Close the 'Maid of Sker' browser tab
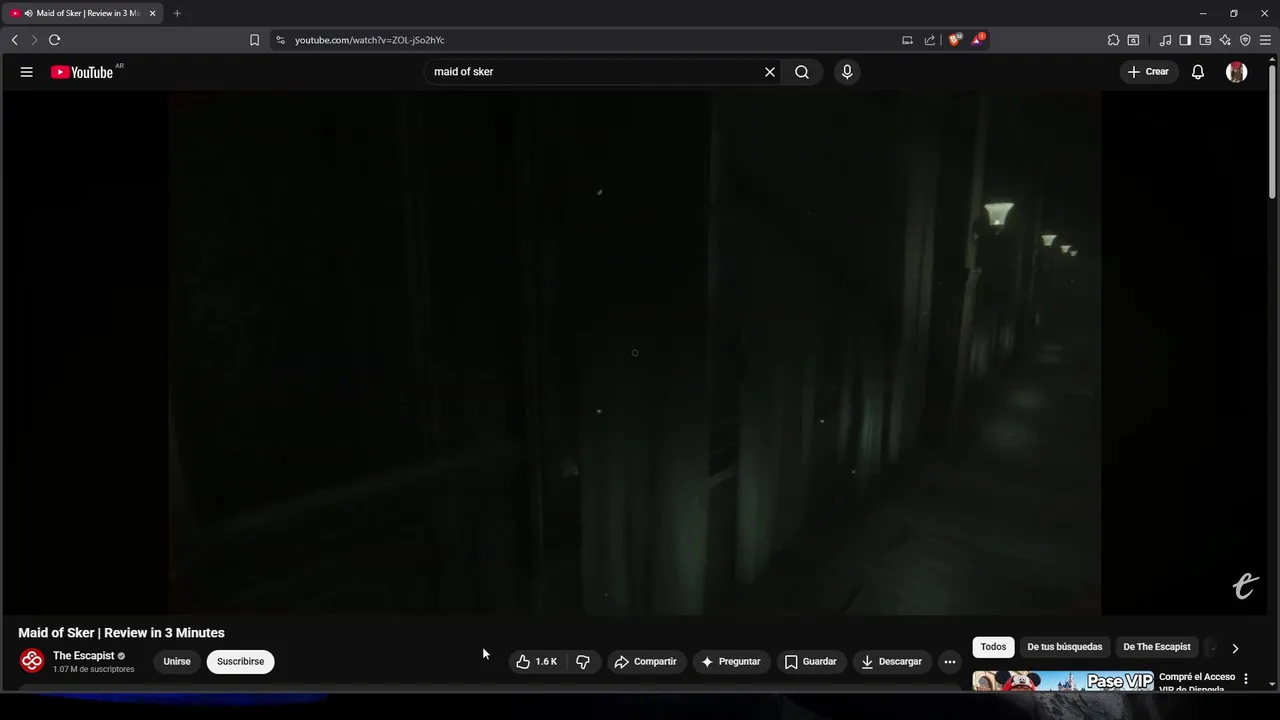This screenshot has height=720, width=1280. (152, 13)
